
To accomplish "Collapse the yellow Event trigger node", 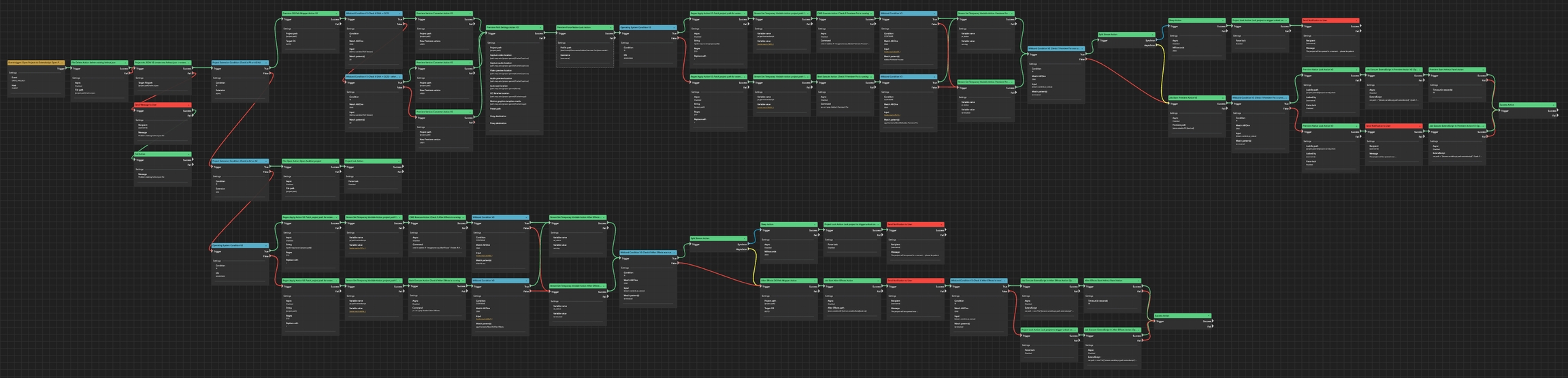I will 63,63.
